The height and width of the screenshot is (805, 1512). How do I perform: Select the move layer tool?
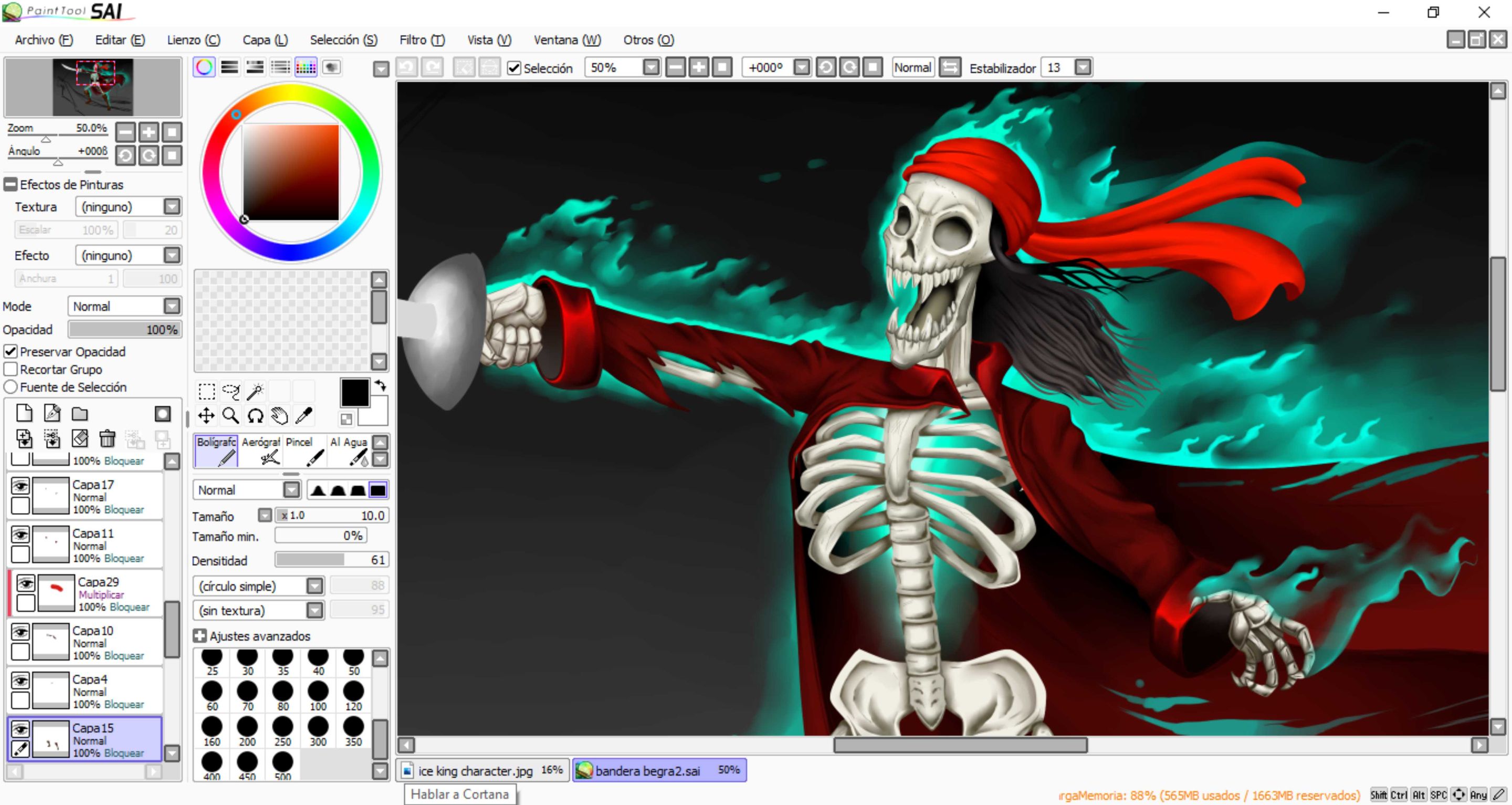pos(207,416)
